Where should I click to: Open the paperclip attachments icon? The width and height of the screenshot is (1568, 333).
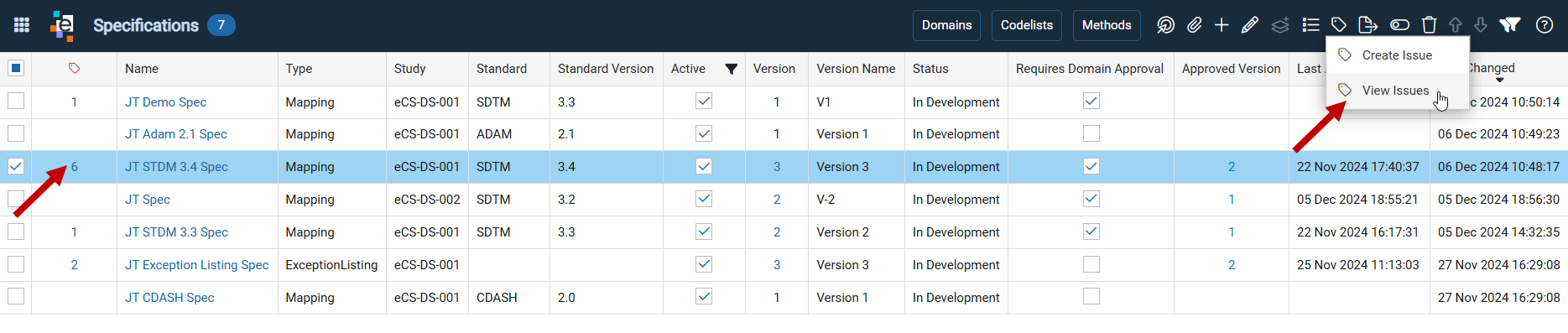click(1194, 25)
